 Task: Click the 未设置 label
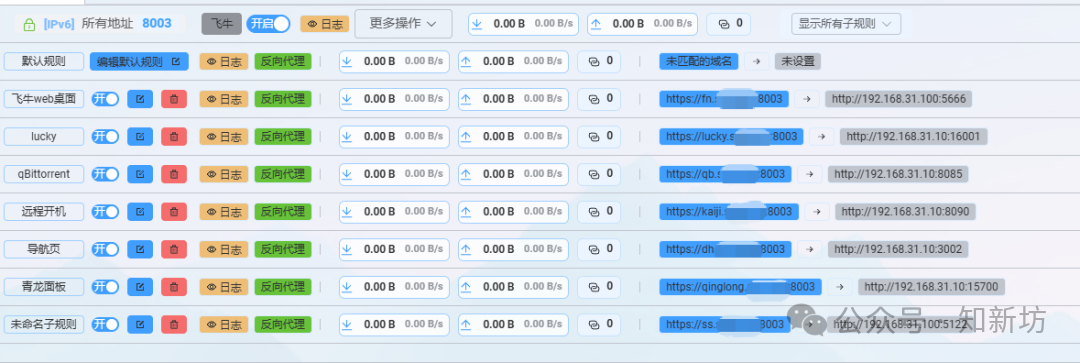(x=798, y=61)
